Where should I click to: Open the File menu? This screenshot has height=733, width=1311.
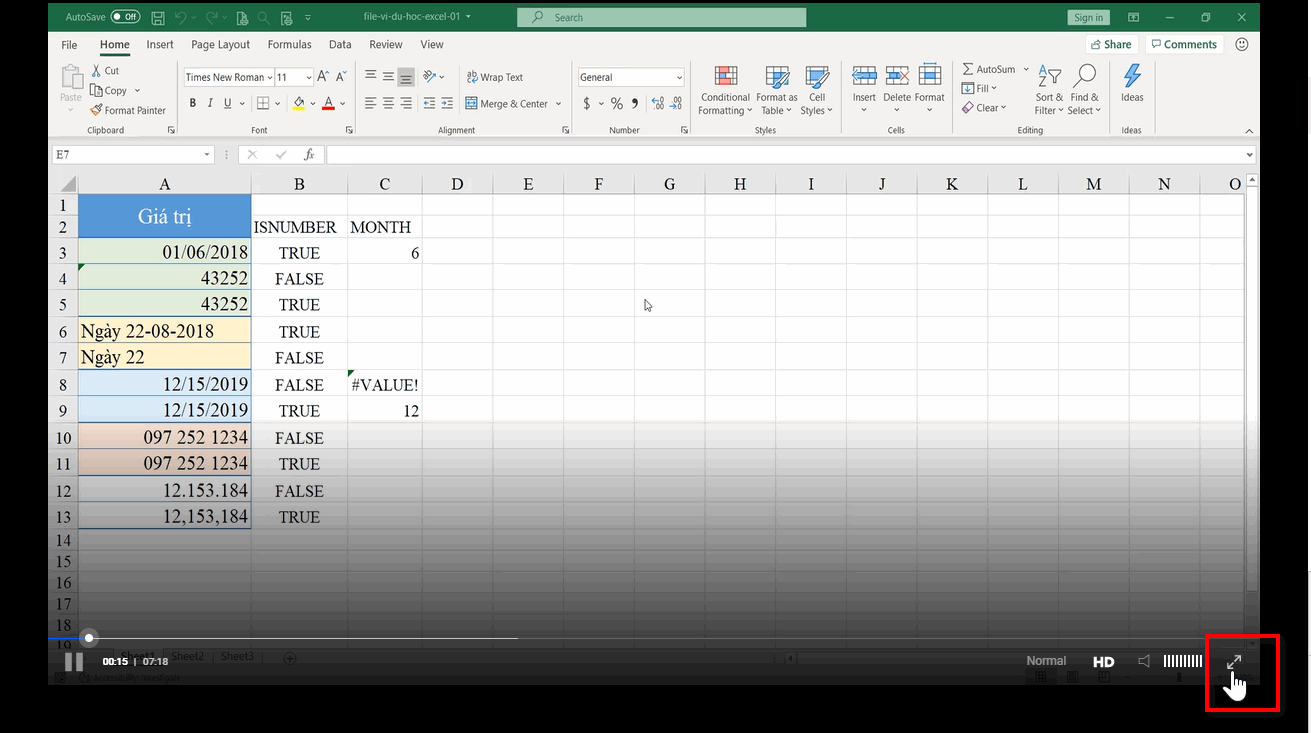(69, 45)
